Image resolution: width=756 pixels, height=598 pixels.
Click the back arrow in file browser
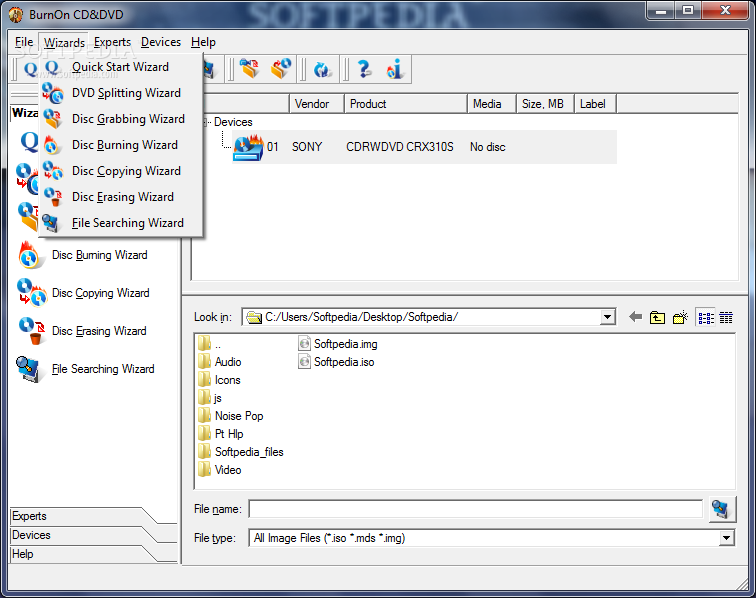coord(635,317)
